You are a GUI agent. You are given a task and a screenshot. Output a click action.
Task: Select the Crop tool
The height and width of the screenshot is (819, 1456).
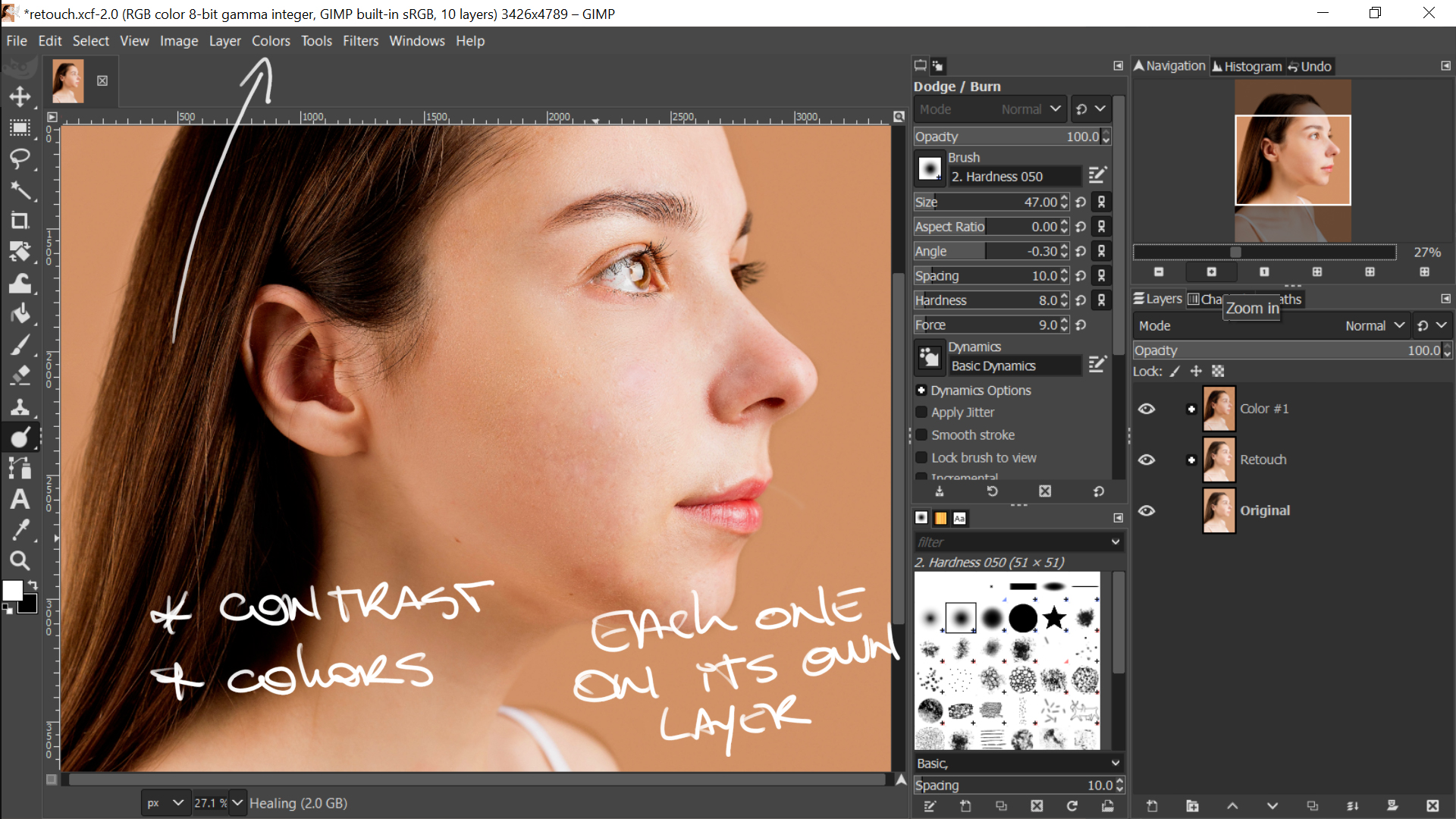(20, 221)
